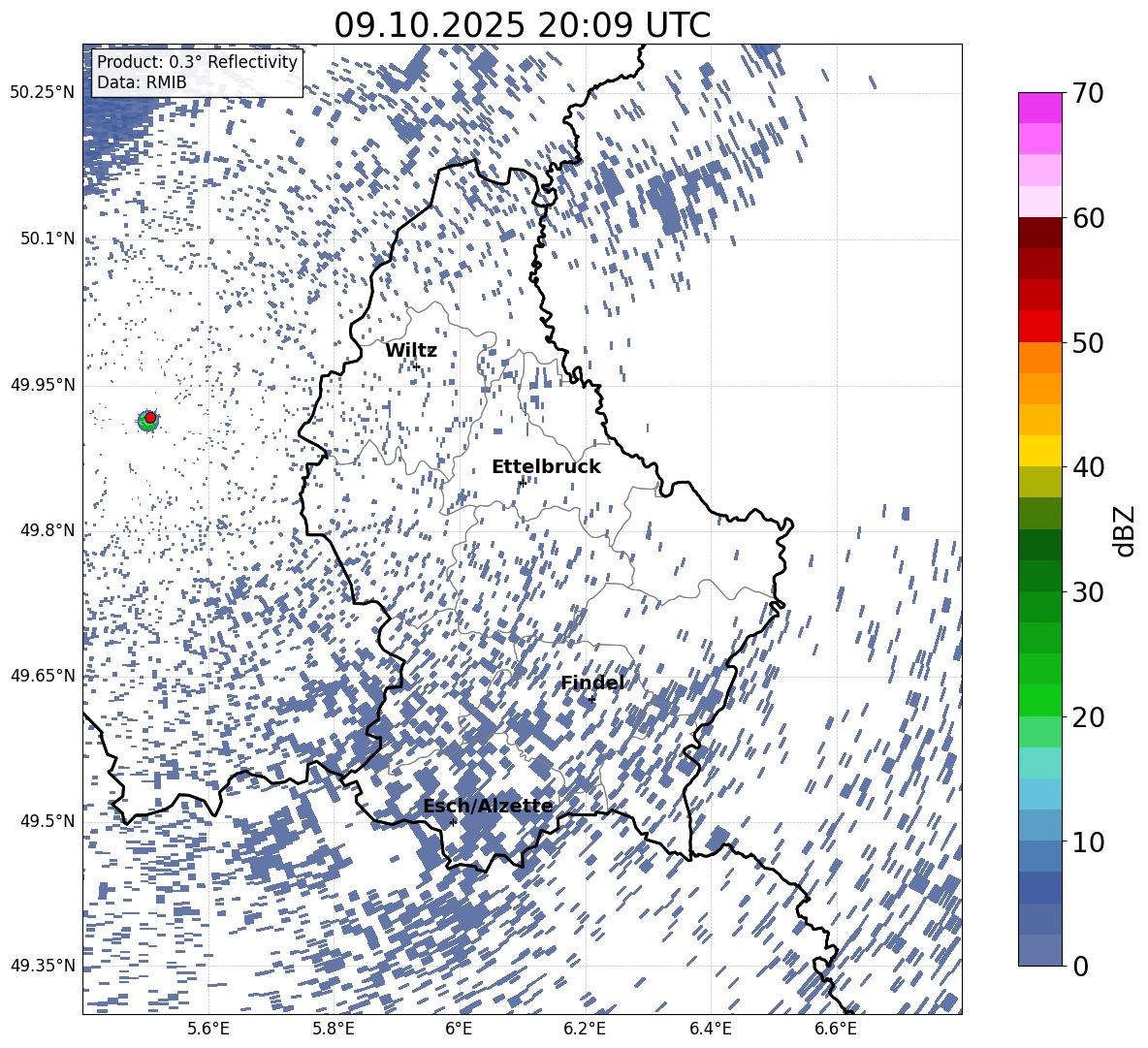
Task: Click the 50.1°N latitude label
Action: (47, 238)
